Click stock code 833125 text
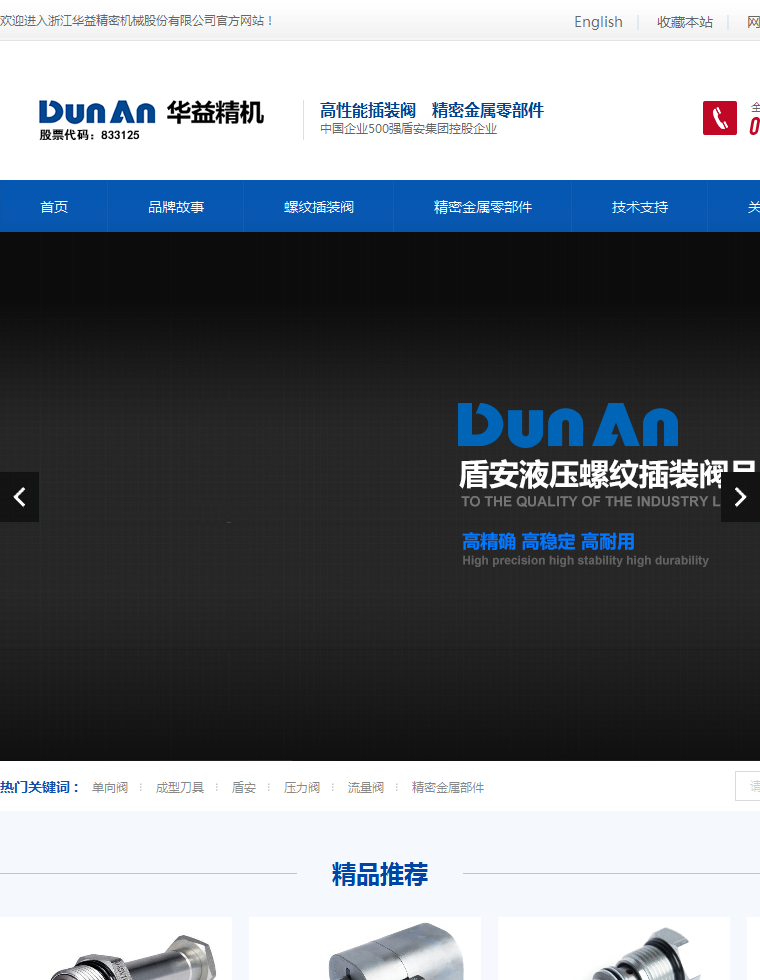Image resolution: width=760 pixels, height=980 pixels. coord(89,135)
